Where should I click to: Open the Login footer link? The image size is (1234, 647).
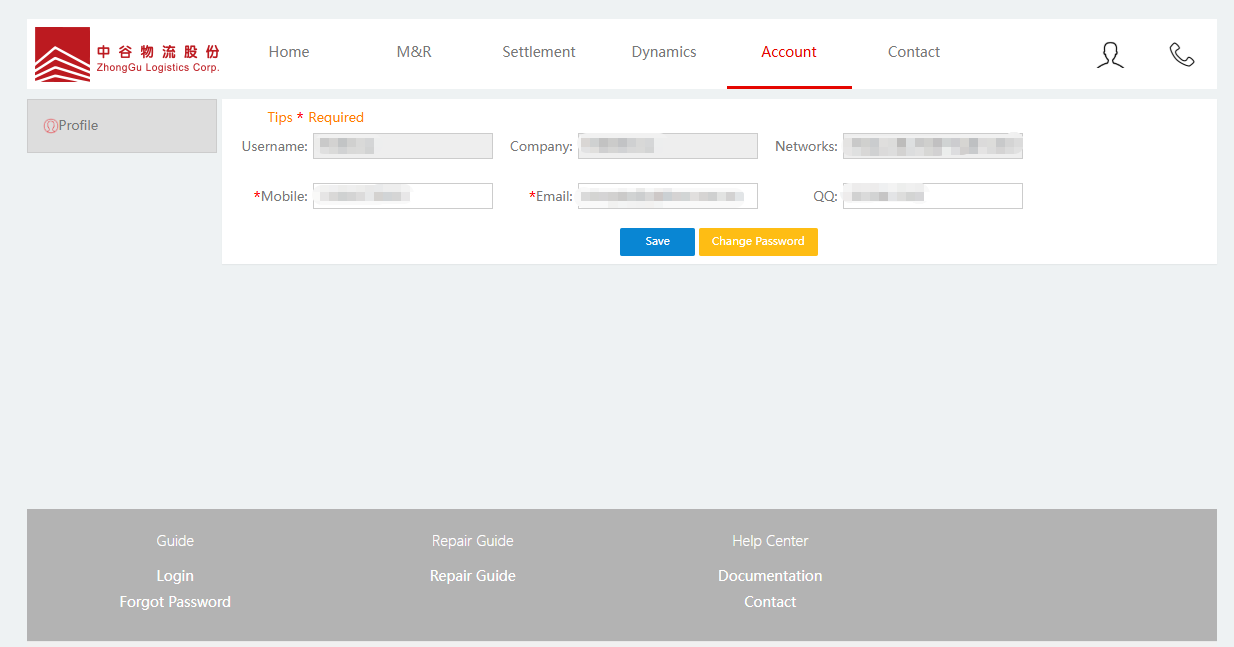(x=175, y=576)
